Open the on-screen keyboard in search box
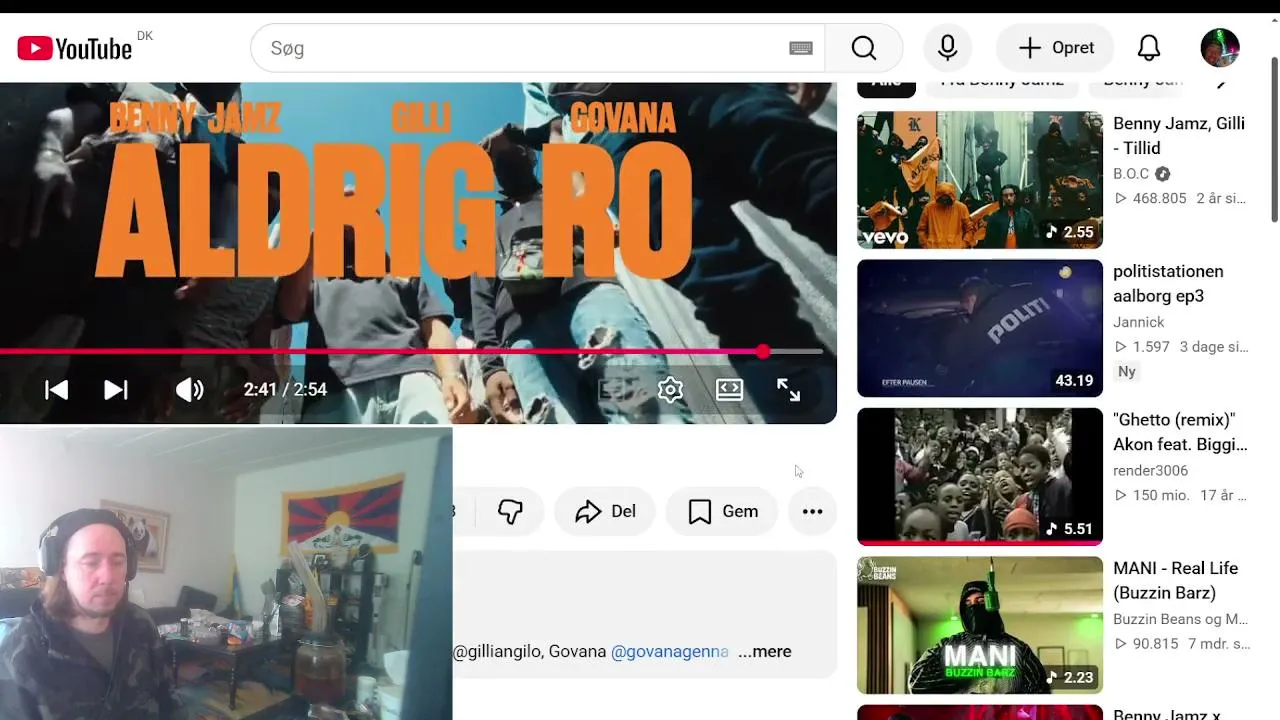 801,48
